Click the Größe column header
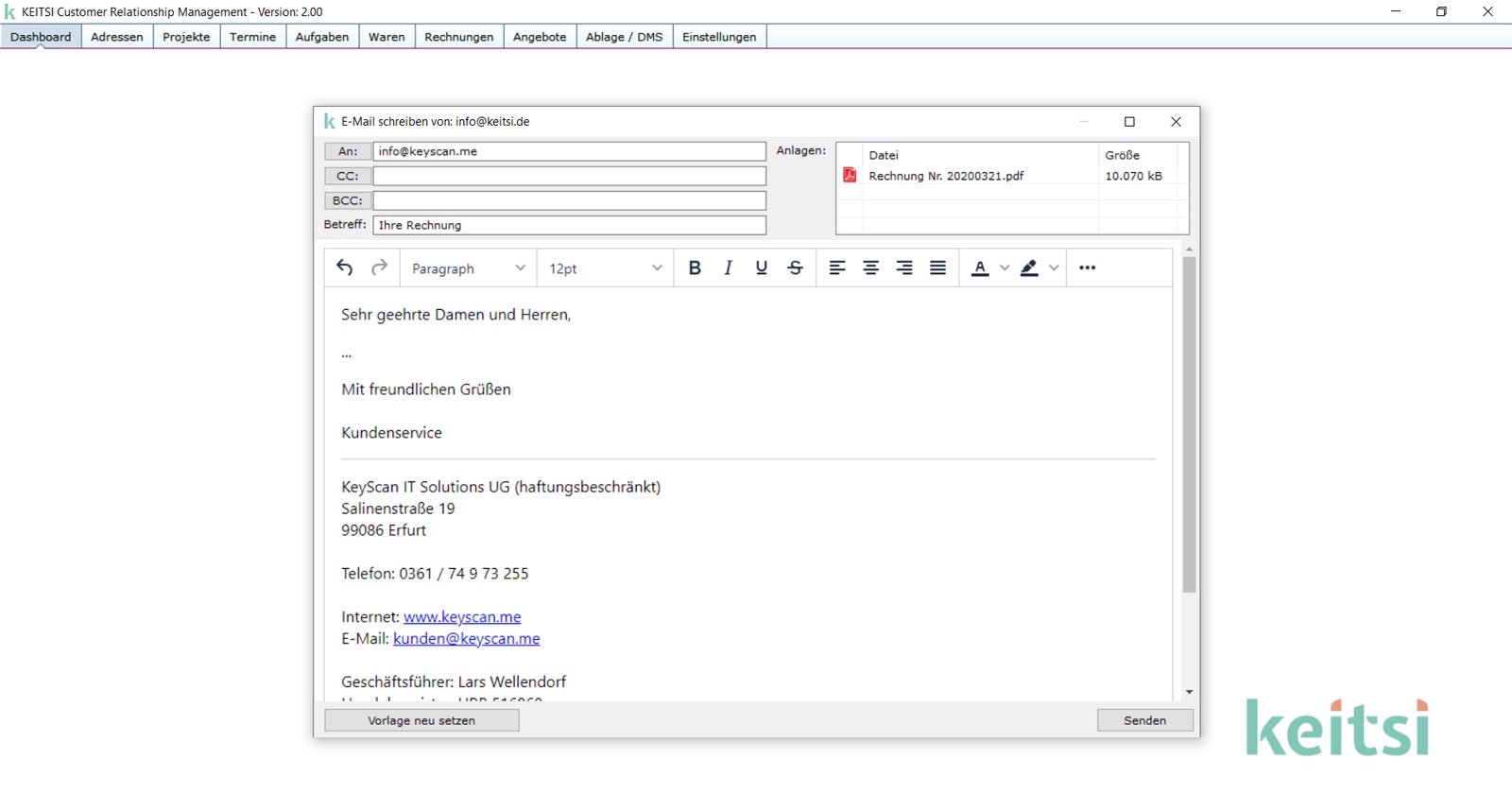Viewport: 1512px width, 811px height. click(x=1123, y=155)
